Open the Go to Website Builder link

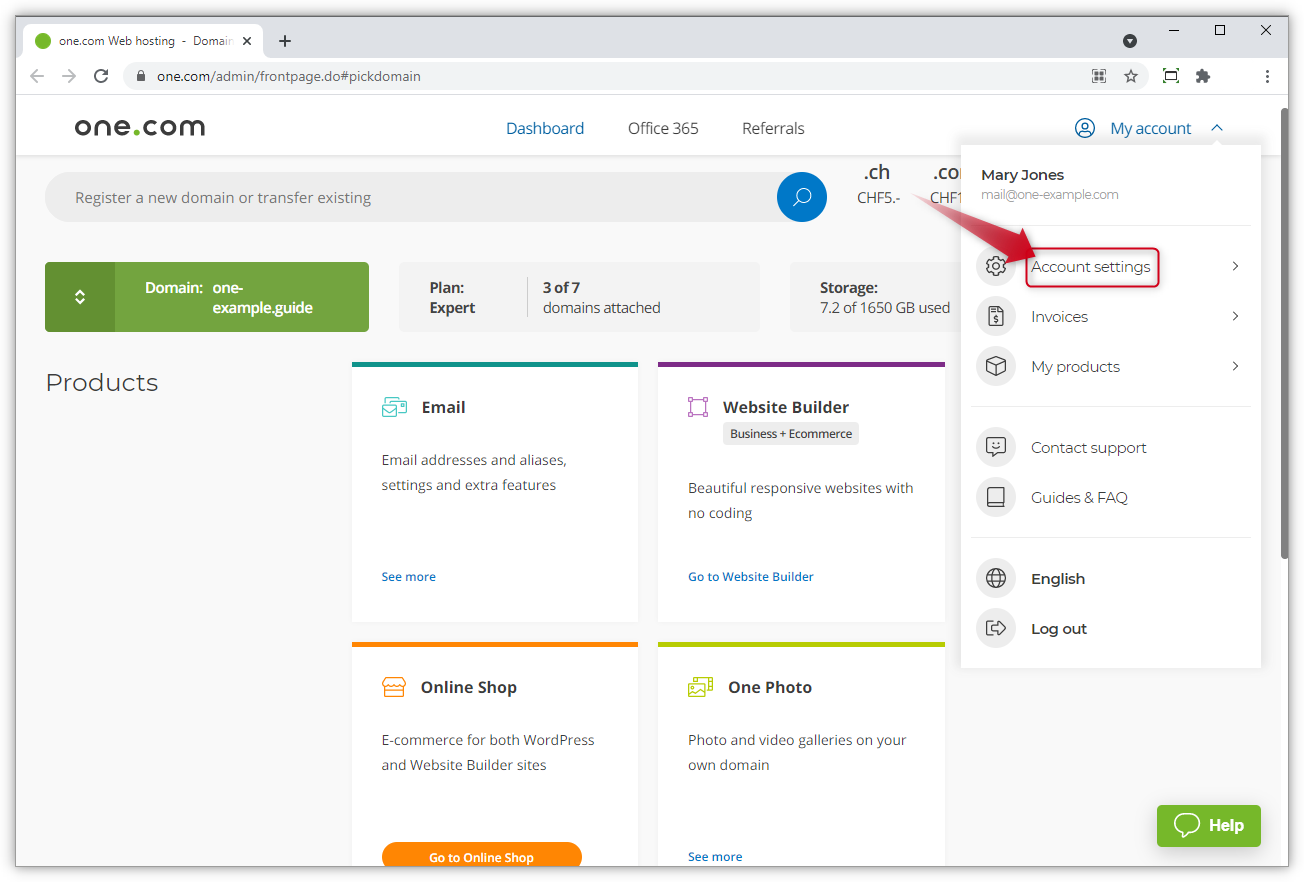[x=750, y=576]
